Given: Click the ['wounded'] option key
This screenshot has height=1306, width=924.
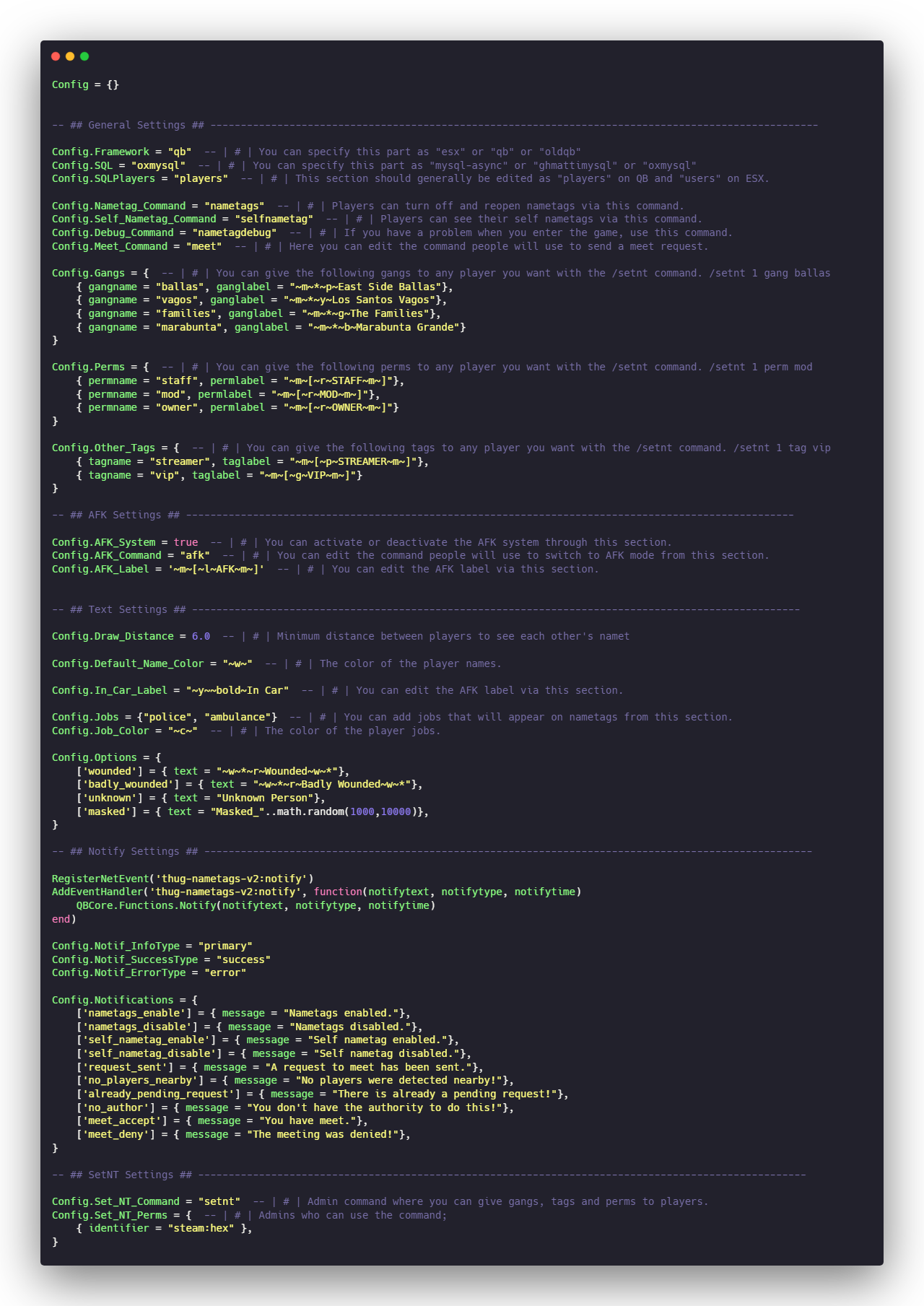Looking at the screenshot, I should (x=110, y=771).
